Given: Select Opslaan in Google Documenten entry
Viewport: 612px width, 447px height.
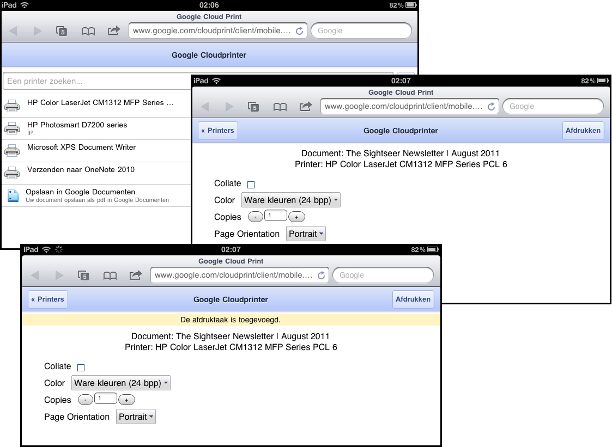Looking at the screenshot, I should (98, 196).
